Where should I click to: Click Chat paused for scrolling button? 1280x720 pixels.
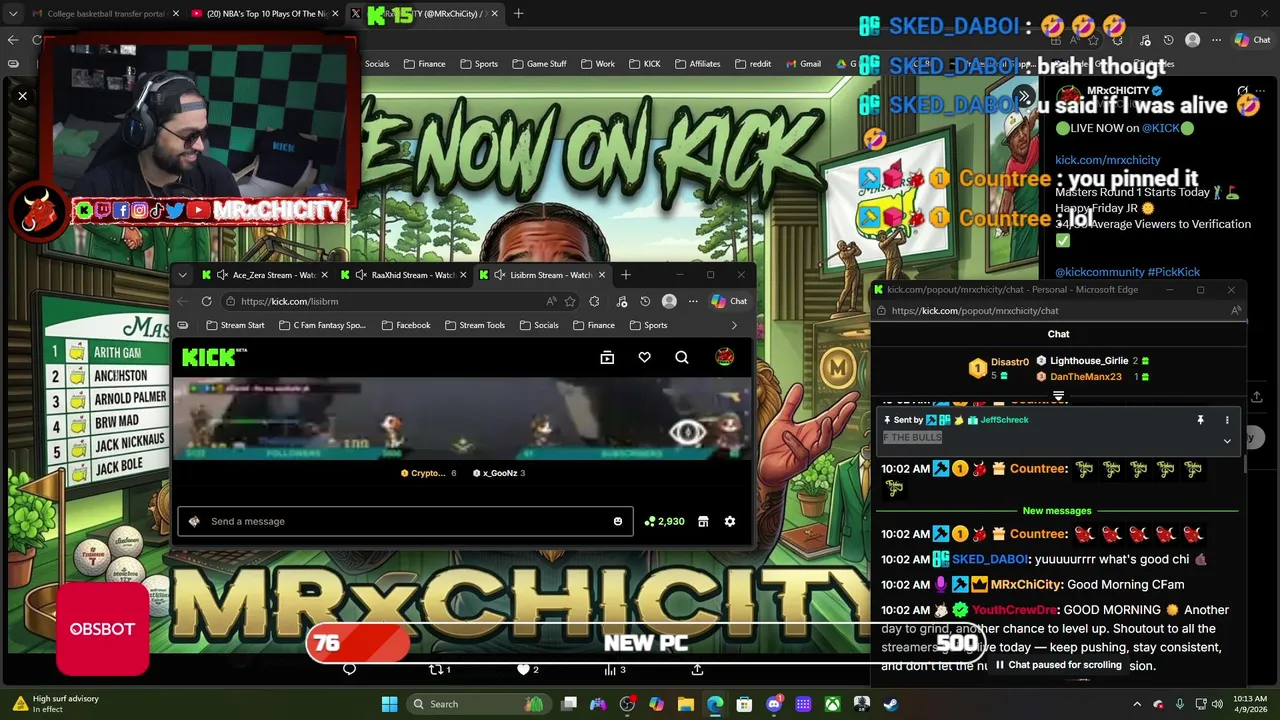coord(1058,665)
